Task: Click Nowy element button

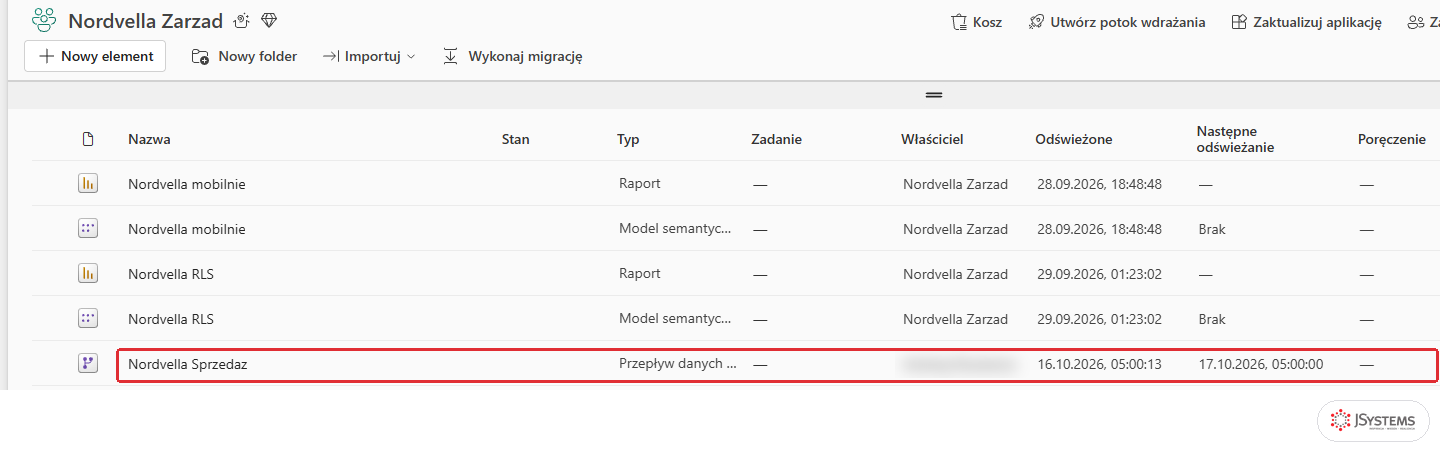Action: pos(95,56)
